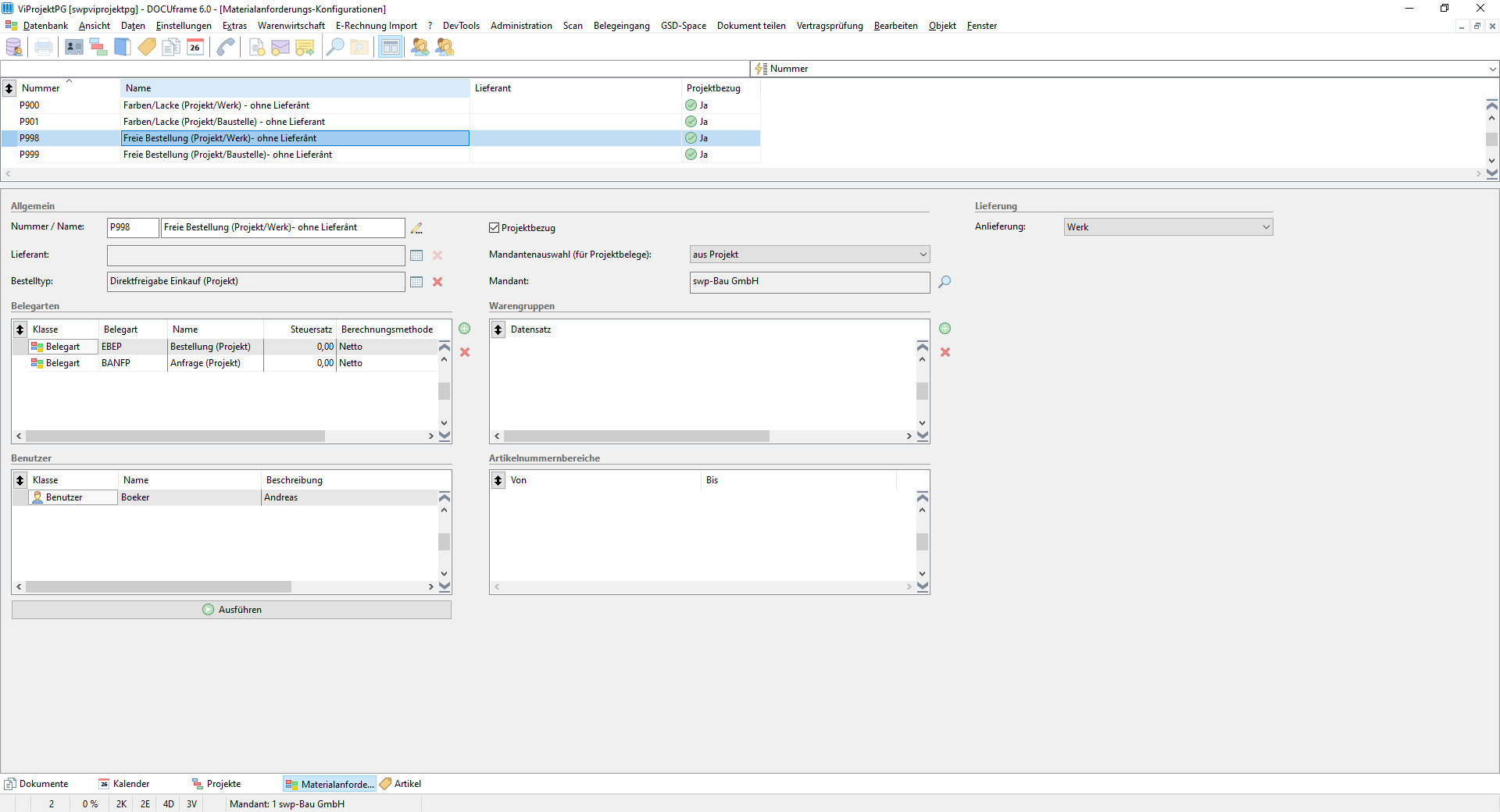Viewport: 1500px width, 812px height.
Task: Remove a Warengruppe with the red X
Action: 945,352
